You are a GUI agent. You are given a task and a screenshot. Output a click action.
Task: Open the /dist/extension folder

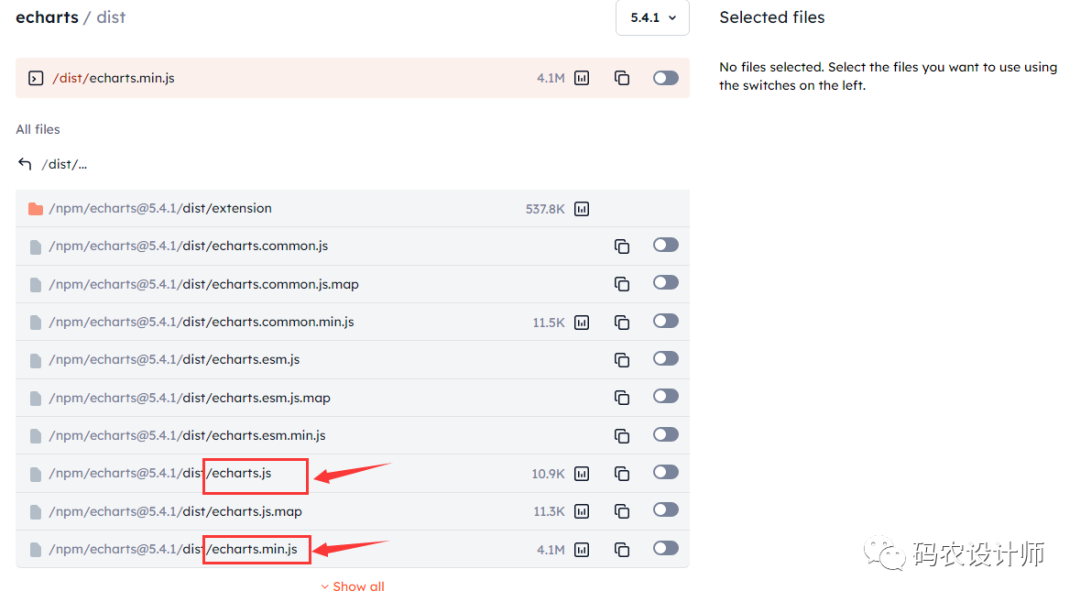(x=160, y=209)
